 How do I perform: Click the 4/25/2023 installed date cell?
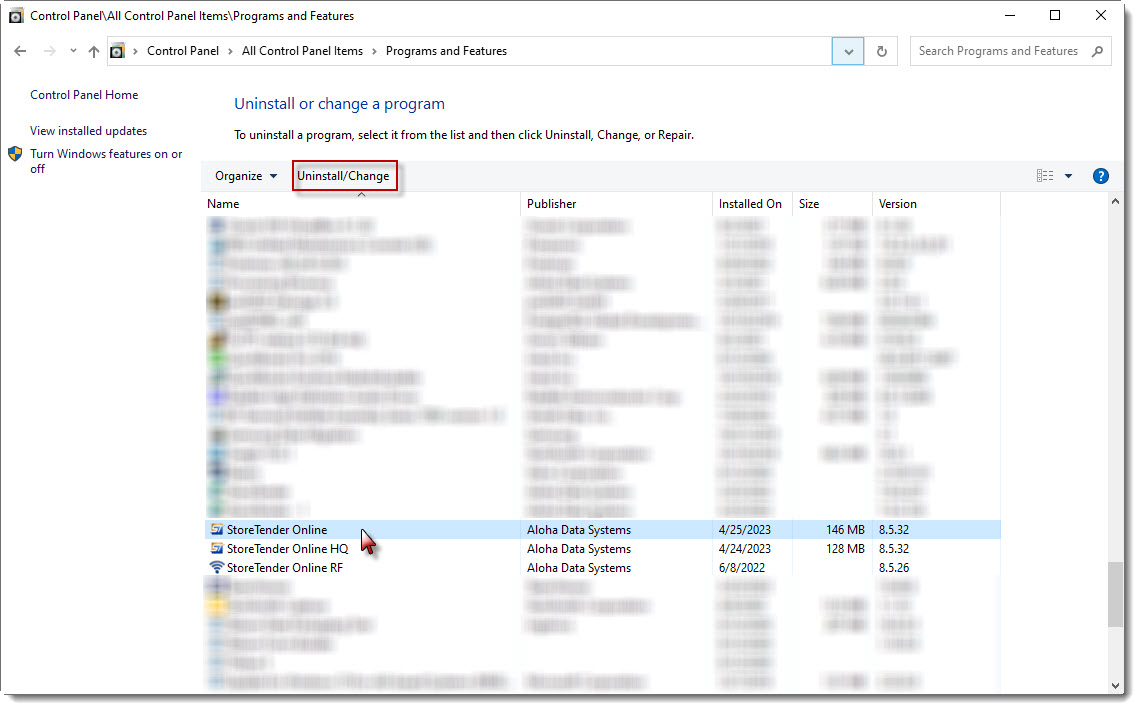click(744, 530)
